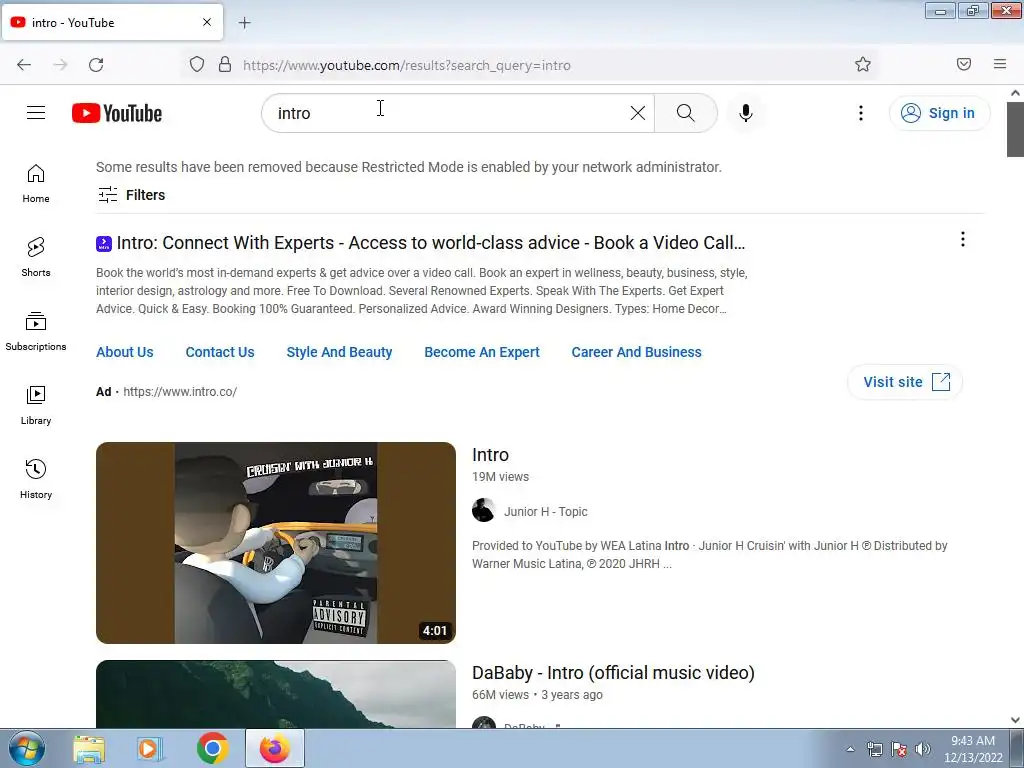Follow the Style And Beauty ad link
The height and width of the screenshot is (768, 1024).
tap(340, 352)
